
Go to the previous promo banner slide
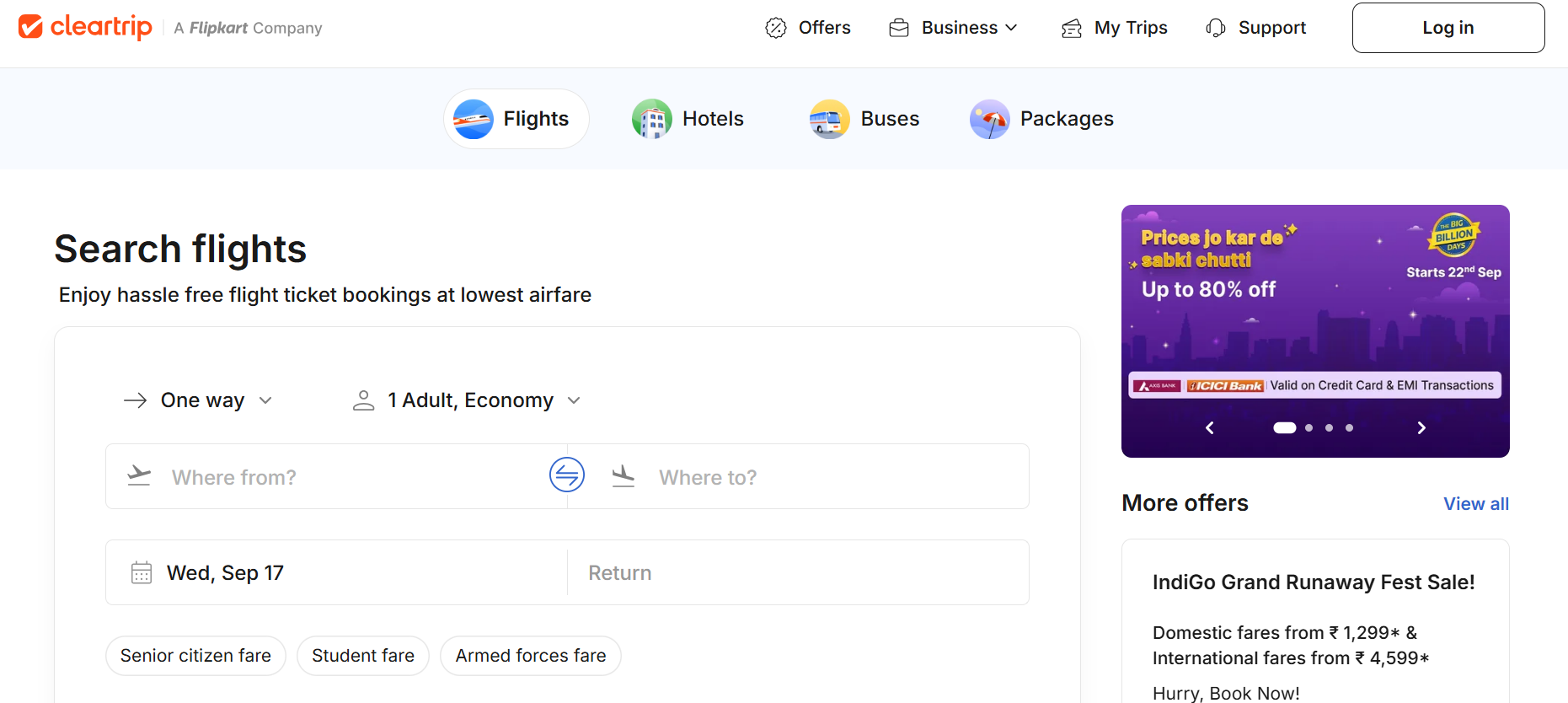pyautogui.click(x=1210, y=428)
